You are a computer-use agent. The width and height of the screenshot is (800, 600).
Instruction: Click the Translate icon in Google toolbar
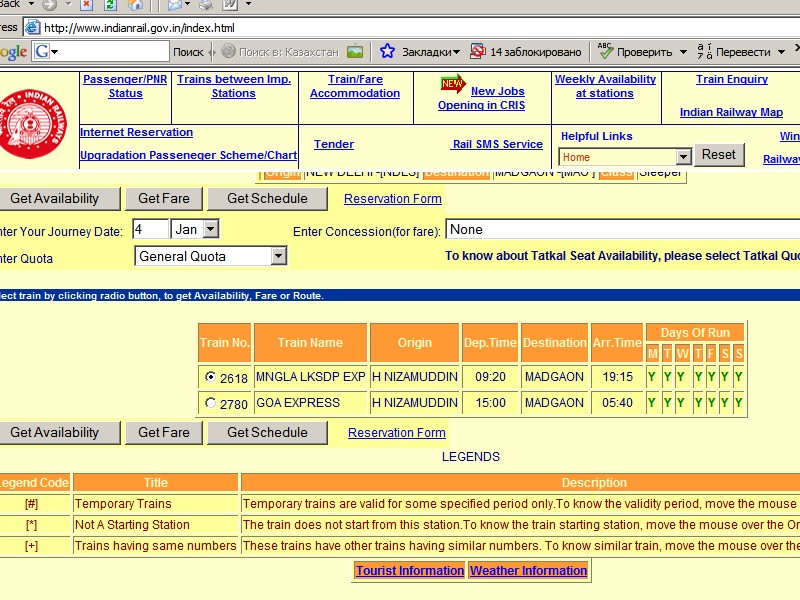tap(704, 51)
